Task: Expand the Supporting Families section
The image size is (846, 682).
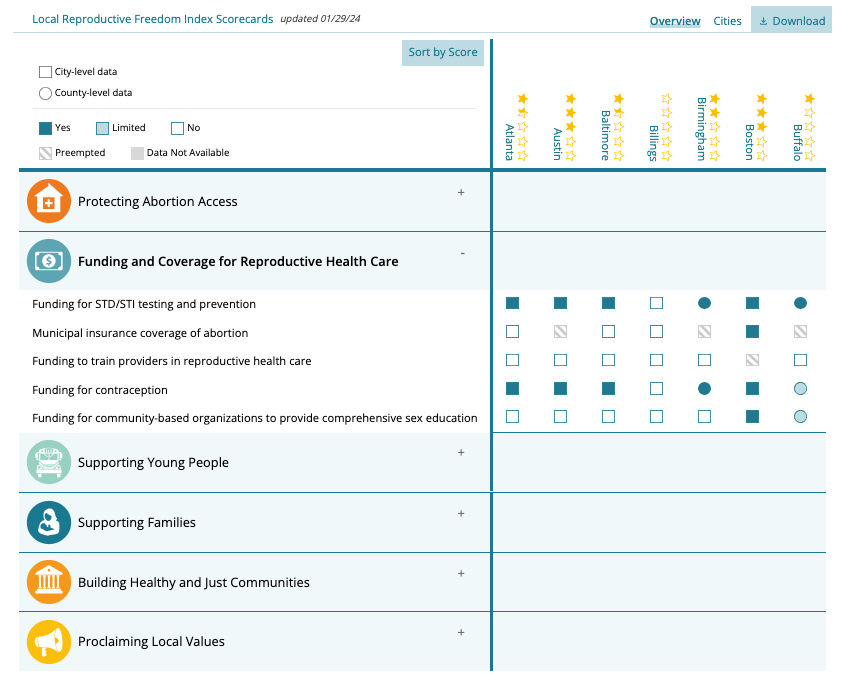Action: coord(461,513)
